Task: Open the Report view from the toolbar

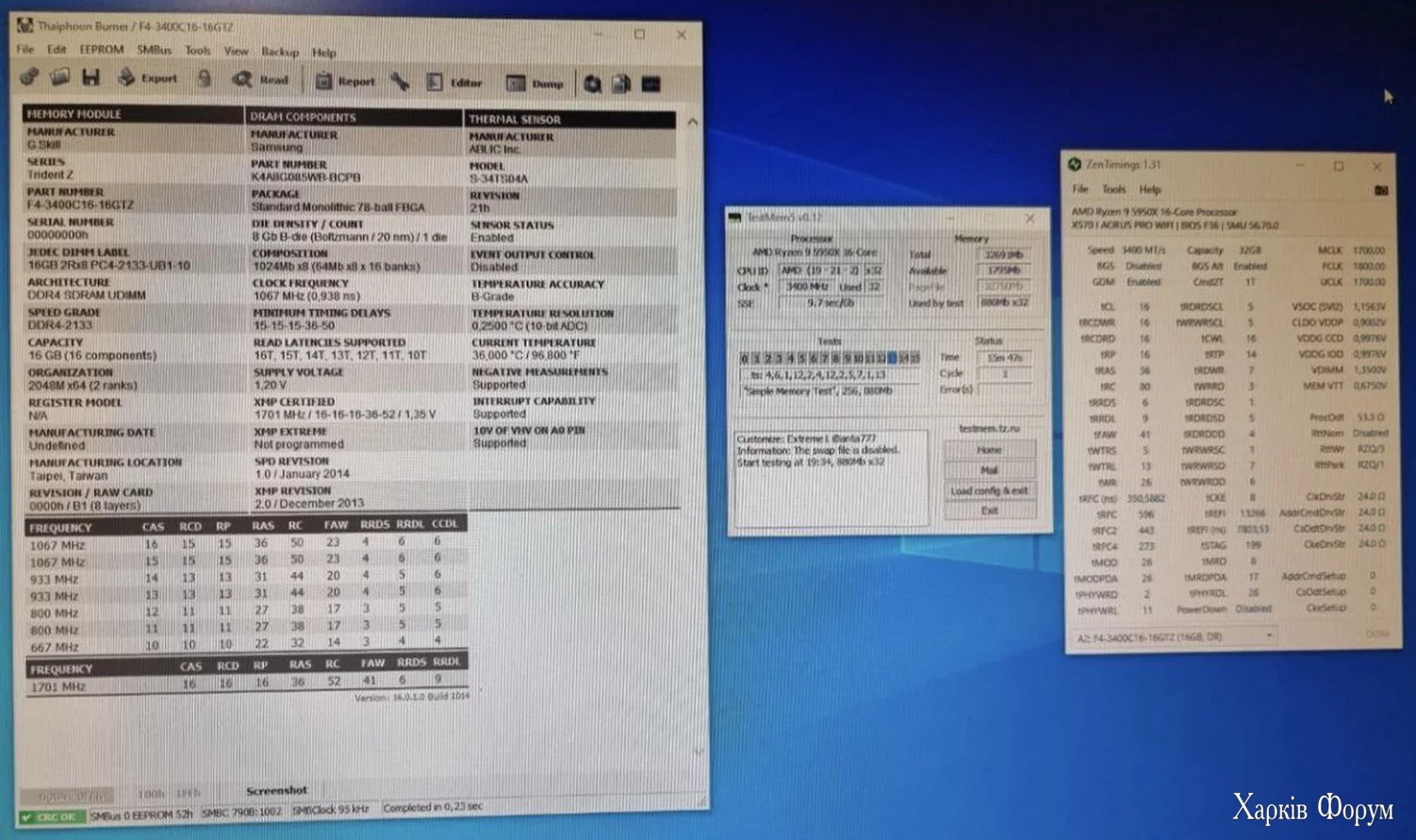Action: 344,81
